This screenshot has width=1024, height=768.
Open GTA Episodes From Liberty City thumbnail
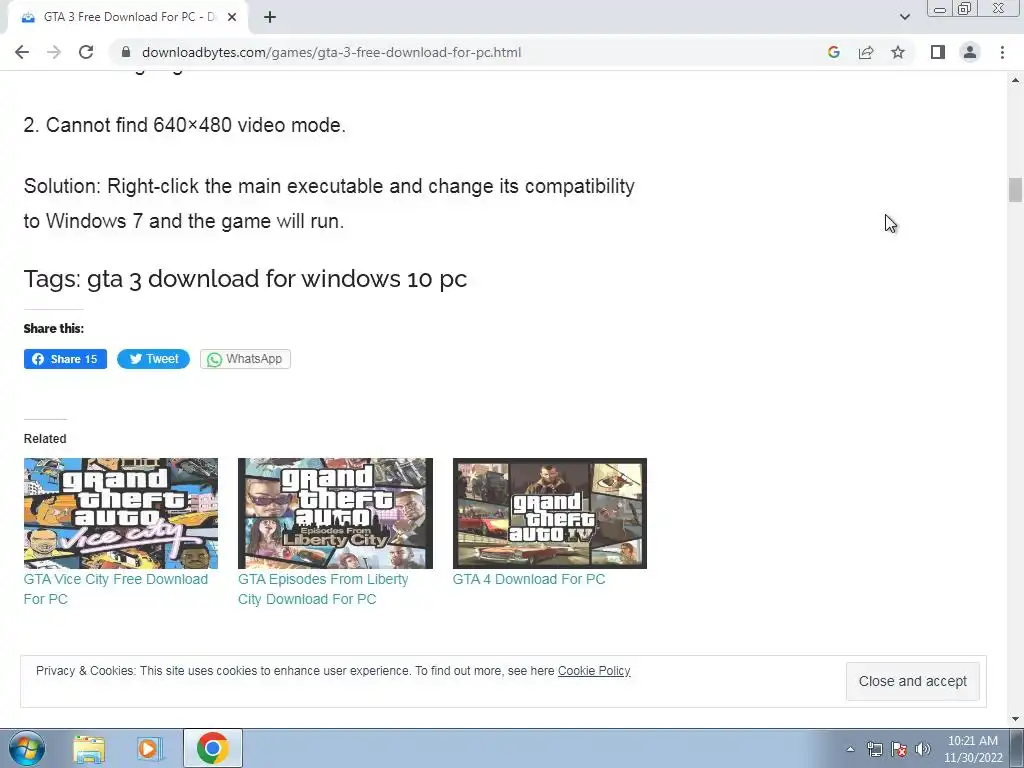tap(335, 513)
